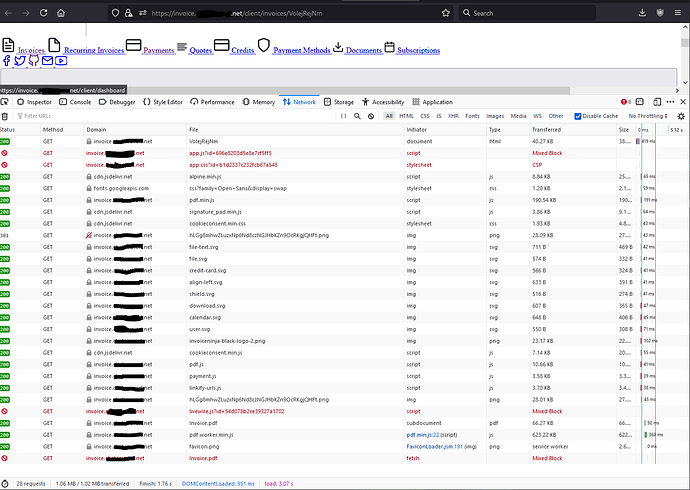Clear the network log with trash icon
The width and height of the screenshot is (690, 490).
click(x=5, y=116)
